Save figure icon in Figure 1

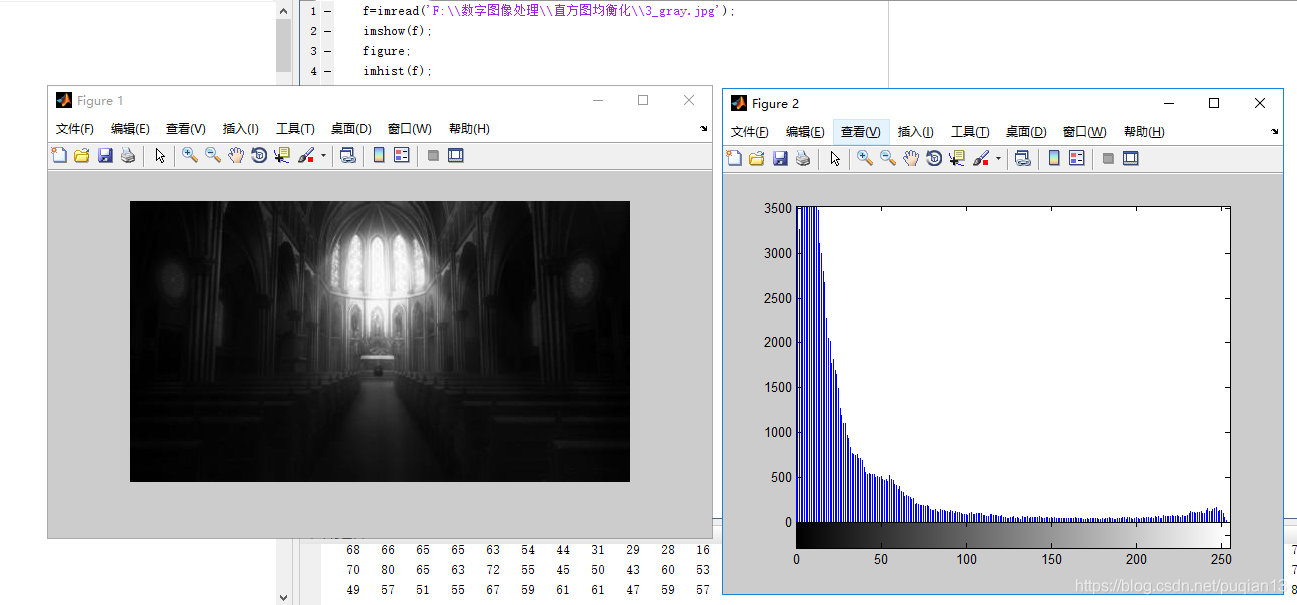105,155
